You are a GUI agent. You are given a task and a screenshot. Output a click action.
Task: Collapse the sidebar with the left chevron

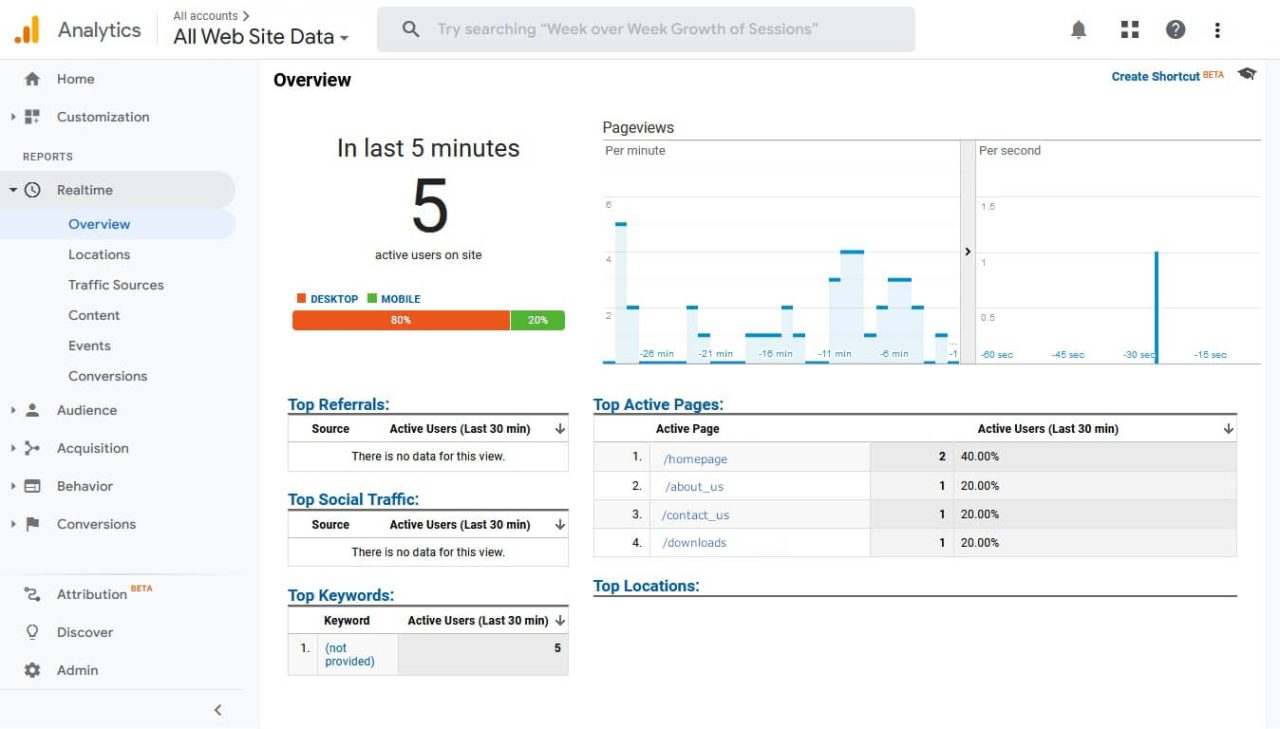(218, 710)
